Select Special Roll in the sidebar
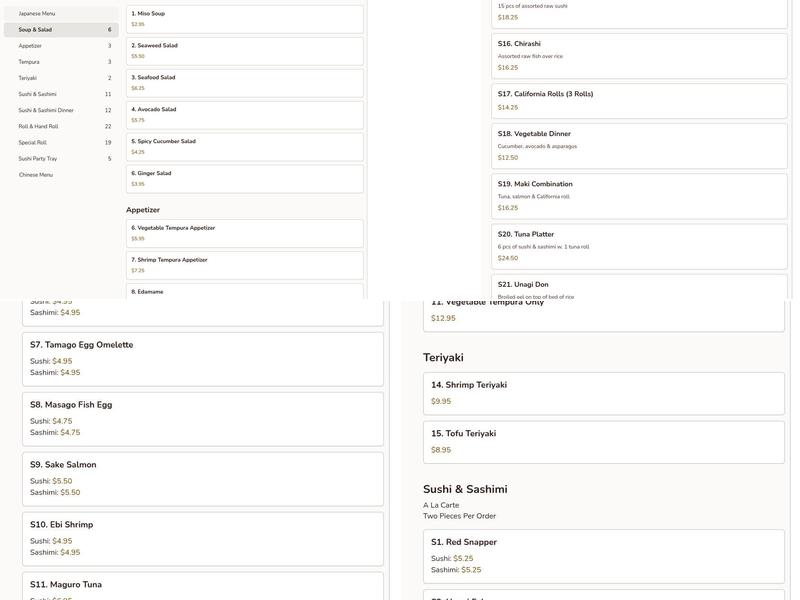The width and height of the screenshot is (800, 600). tap(60, 142)
